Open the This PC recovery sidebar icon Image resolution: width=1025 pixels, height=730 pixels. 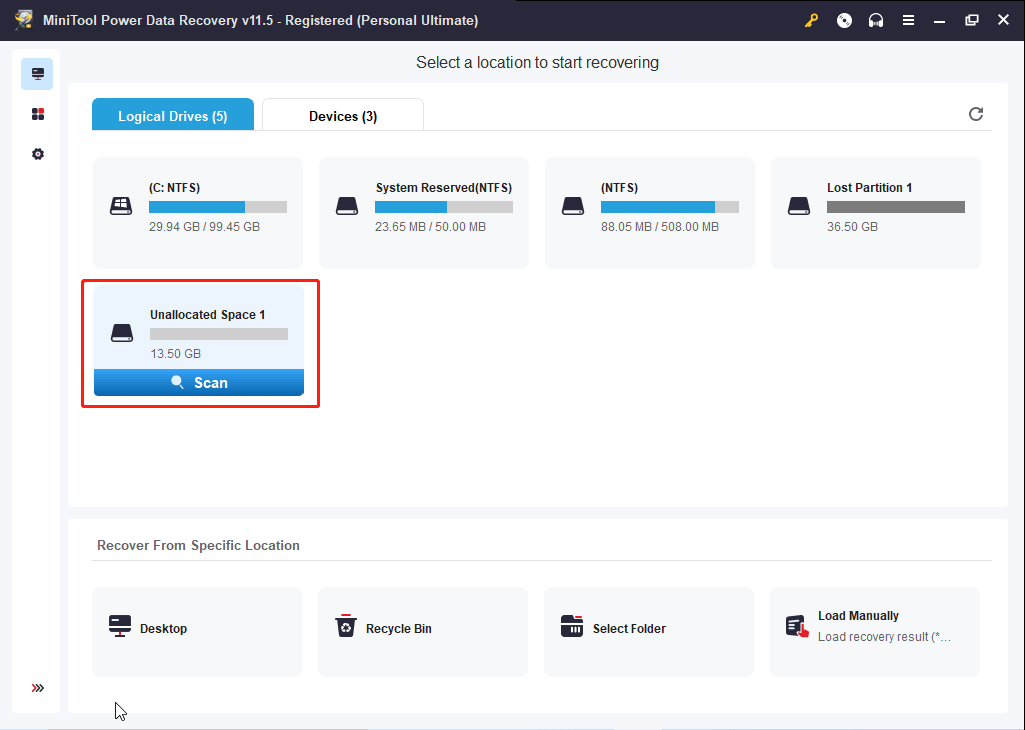[37, 74]
